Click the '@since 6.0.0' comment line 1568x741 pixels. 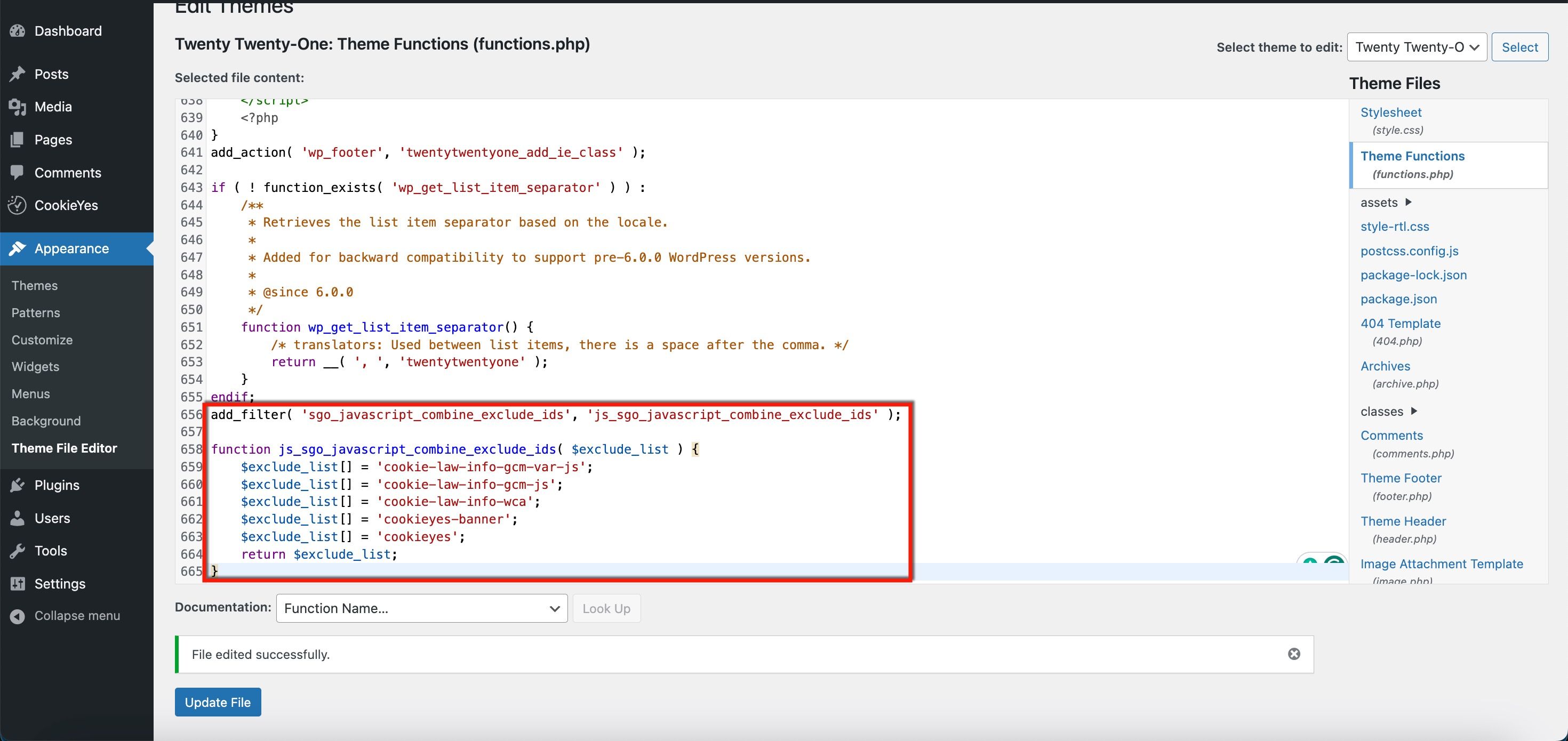point(308,293)
